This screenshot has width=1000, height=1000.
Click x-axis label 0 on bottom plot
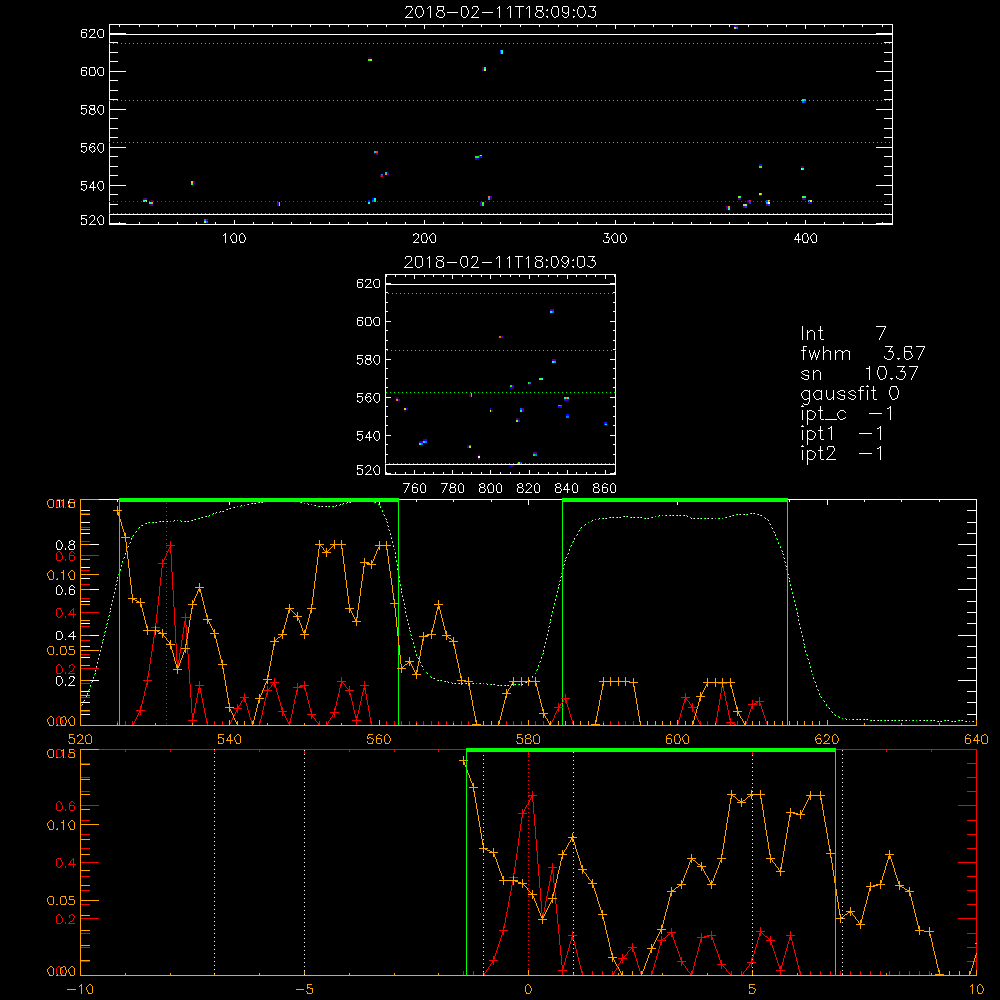pyautogui.click(x=528, y=989)
